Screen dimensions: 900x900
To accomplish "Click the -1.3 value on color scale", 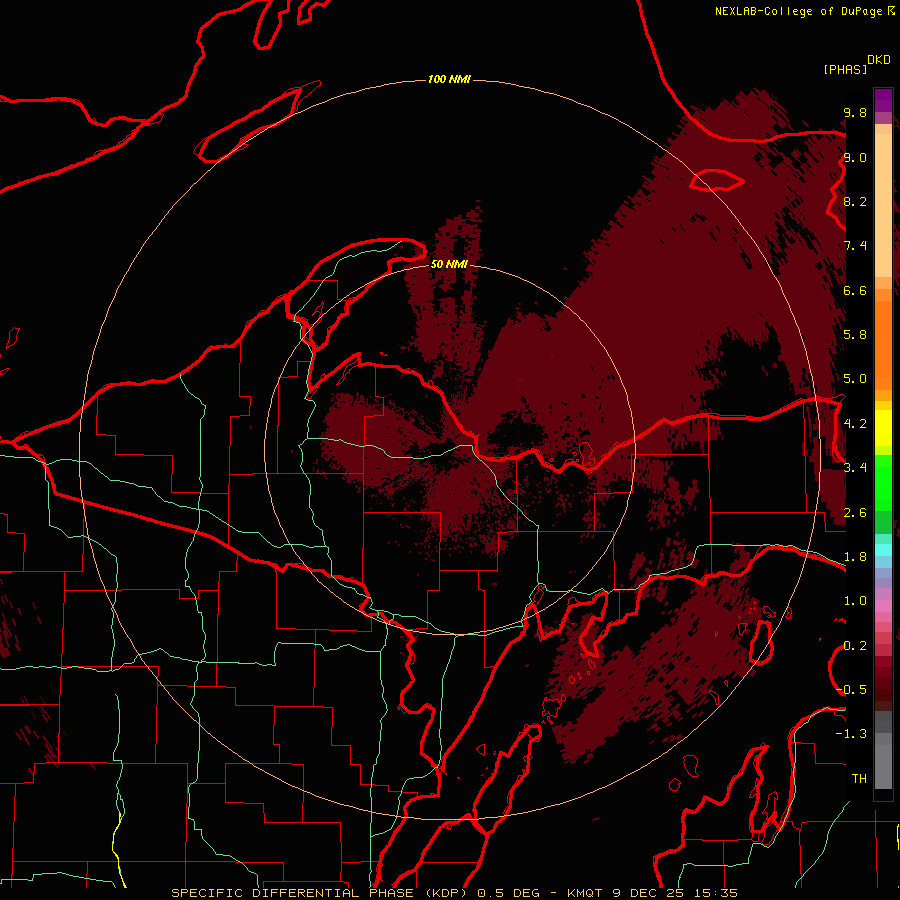I will coord(851,734).
